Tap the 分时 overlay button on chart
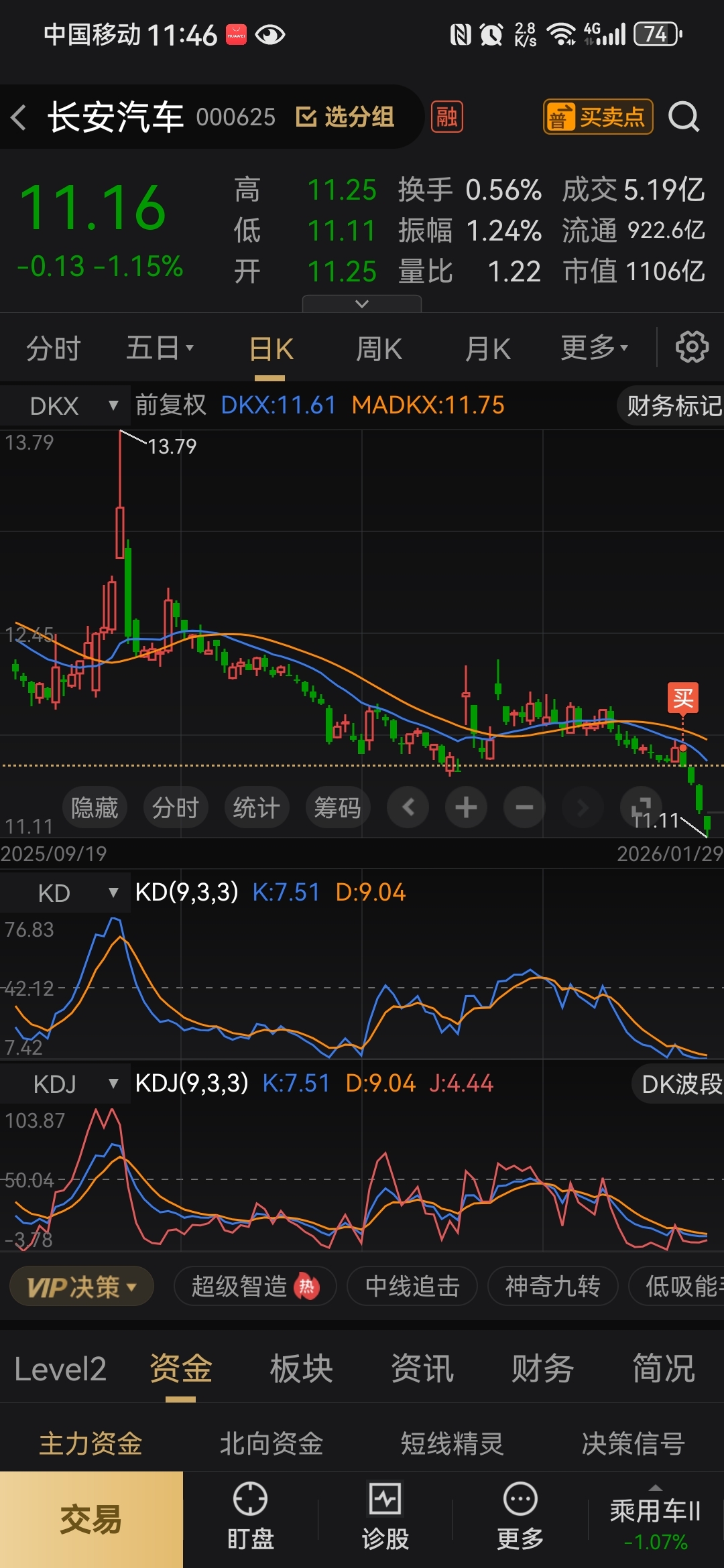 point(176,807)
